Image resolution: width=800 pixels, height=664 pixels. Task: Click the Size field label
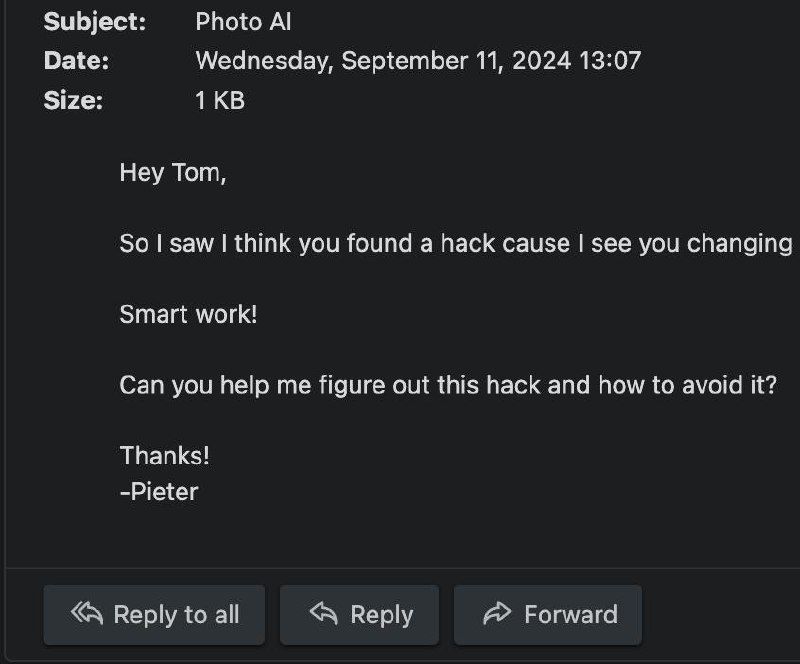(x=73, y=100)
